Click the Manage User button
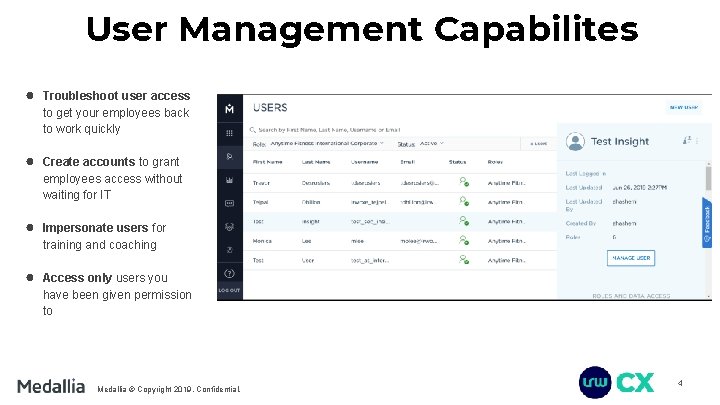 (631, 258)
